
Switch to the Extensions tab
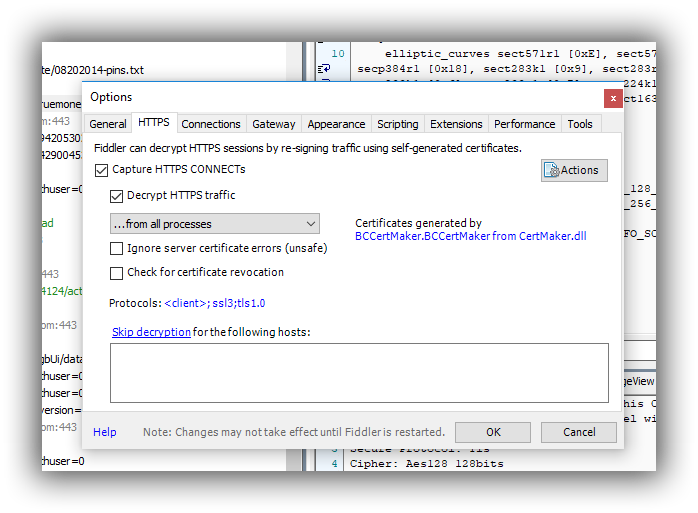pyautogui.click(x=456, y=124)
